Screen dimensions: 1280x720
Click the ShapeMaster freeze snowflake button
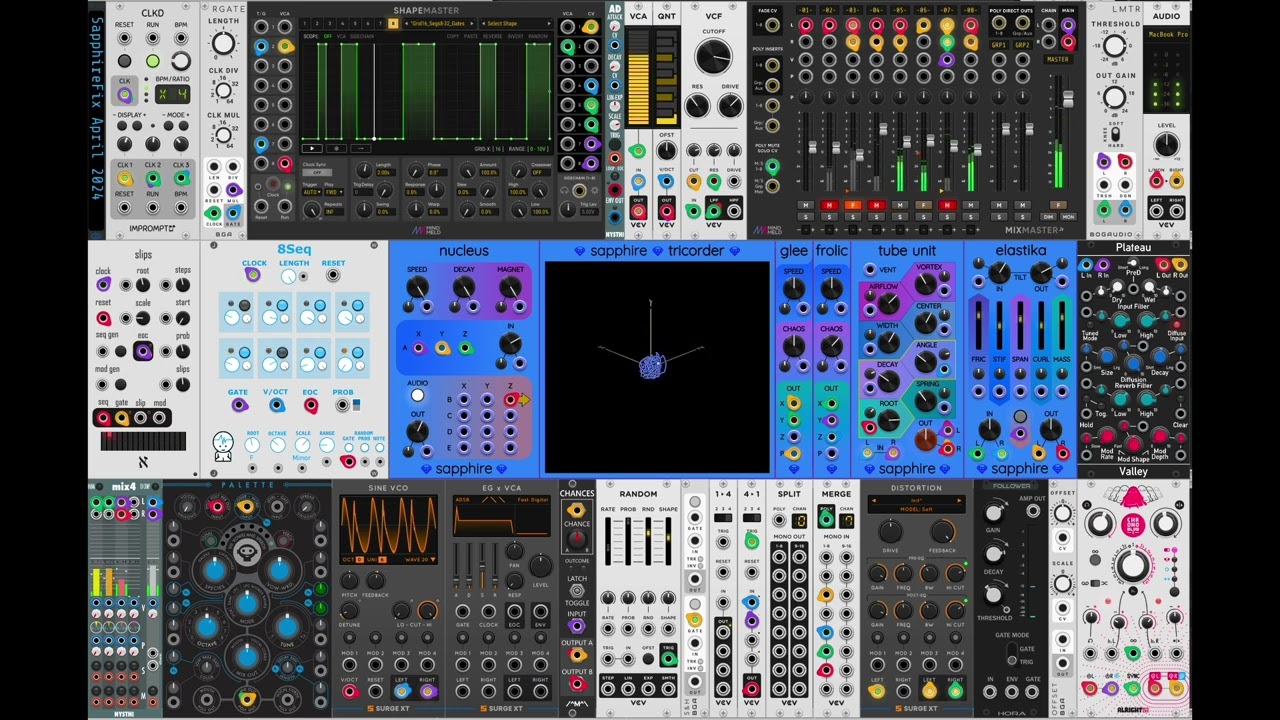(x=336, y=148)
